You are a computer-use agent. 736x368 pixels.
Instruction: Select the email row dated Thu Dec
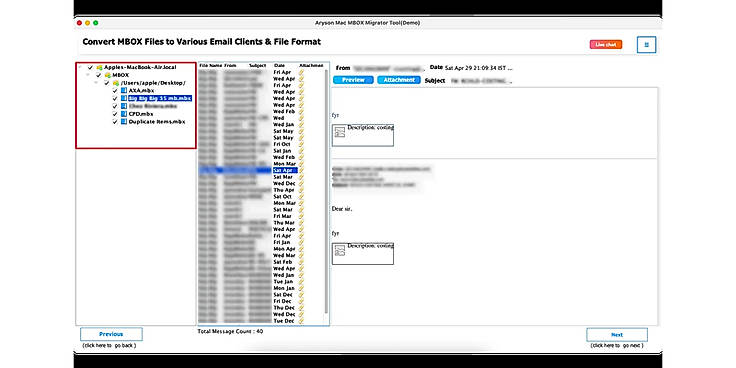[x=262, y=307]
